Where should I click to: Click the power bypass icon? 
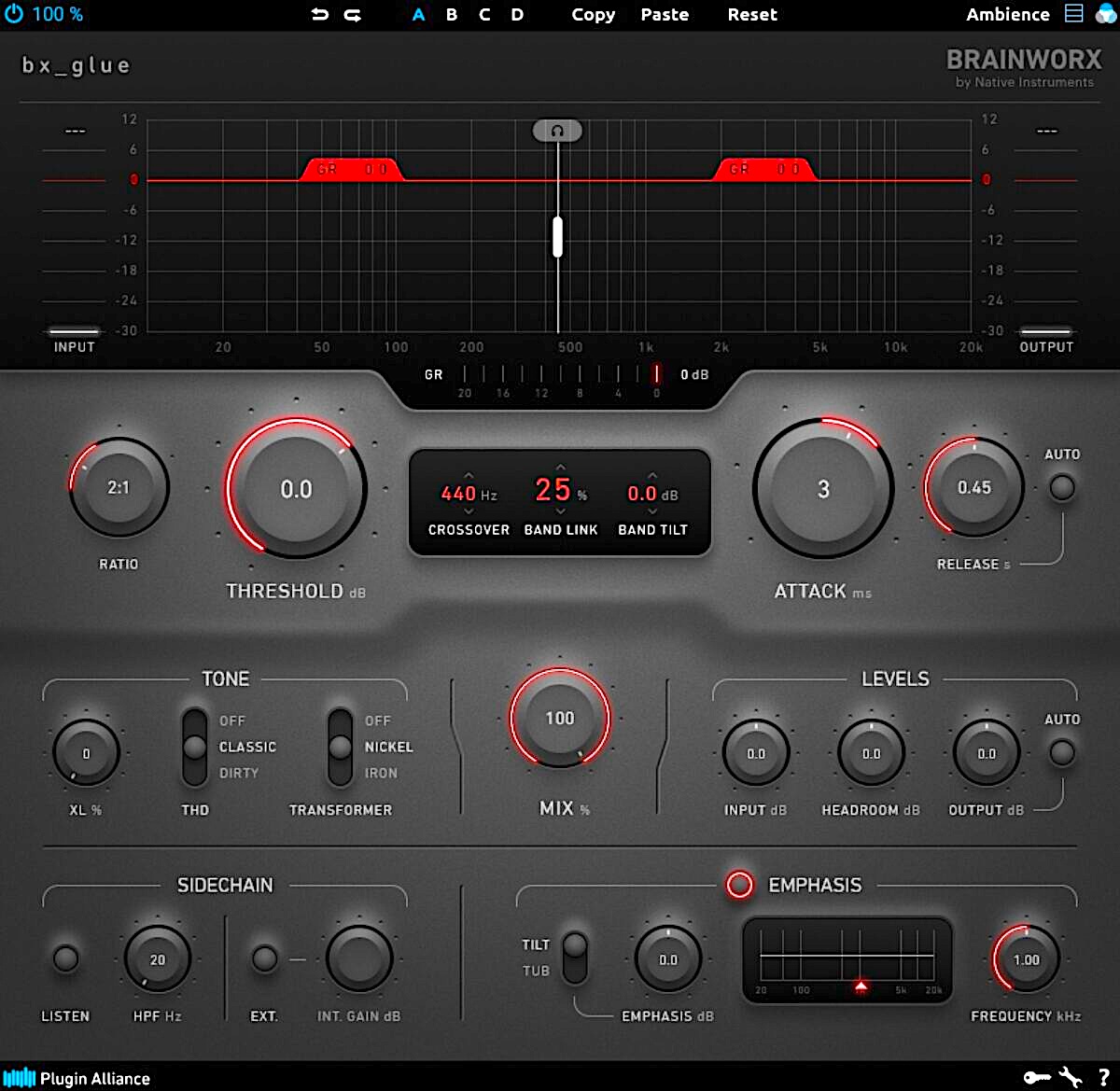coord(15,14)
